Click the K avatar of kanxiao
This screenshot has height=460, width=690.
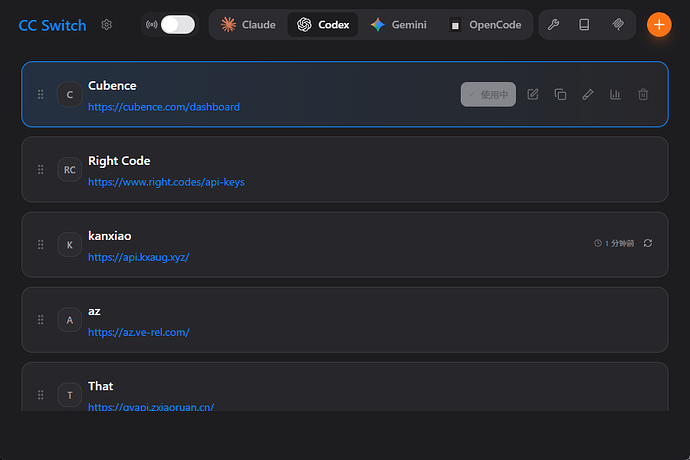pos(70,245)
